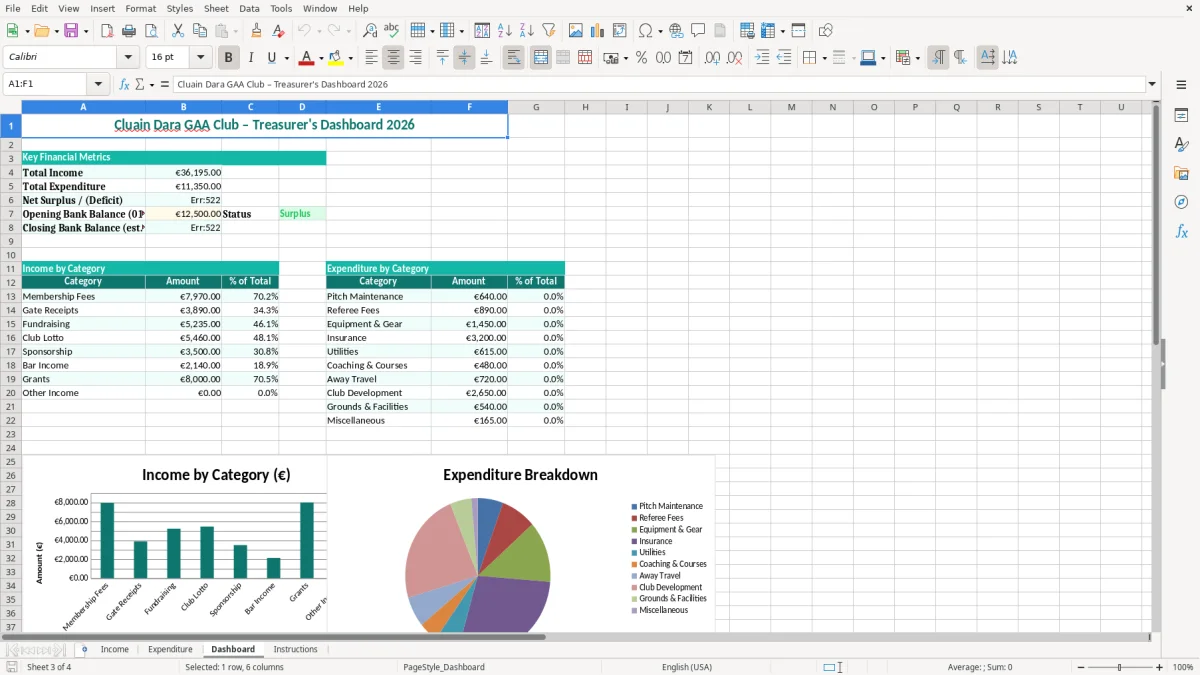
Task: Toggle Center Horizontally alignment
Action: coord(393,58)
